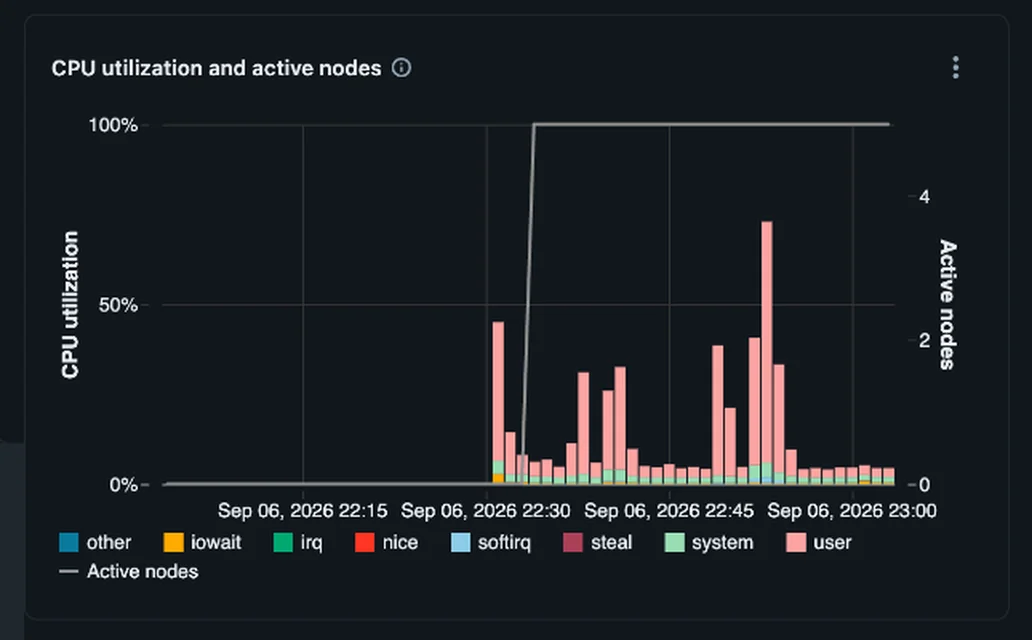Toggle the 'irq' legend series
The height and width of the screenshot is (640, 1032).
tap(298, 543)
